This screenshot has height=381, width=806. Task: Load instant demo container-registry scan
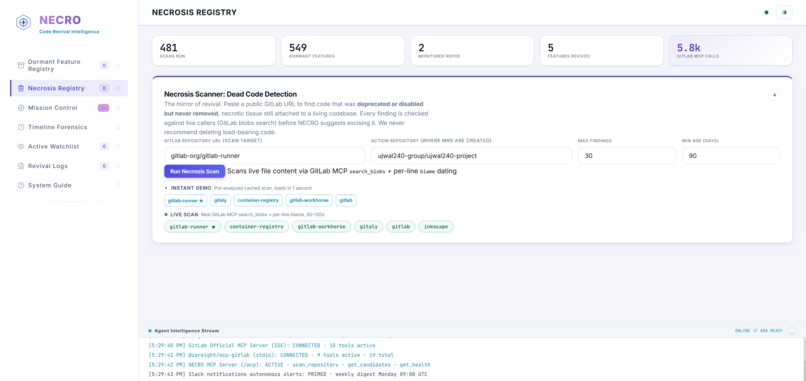pyautogui.click(x=258, y=201)
